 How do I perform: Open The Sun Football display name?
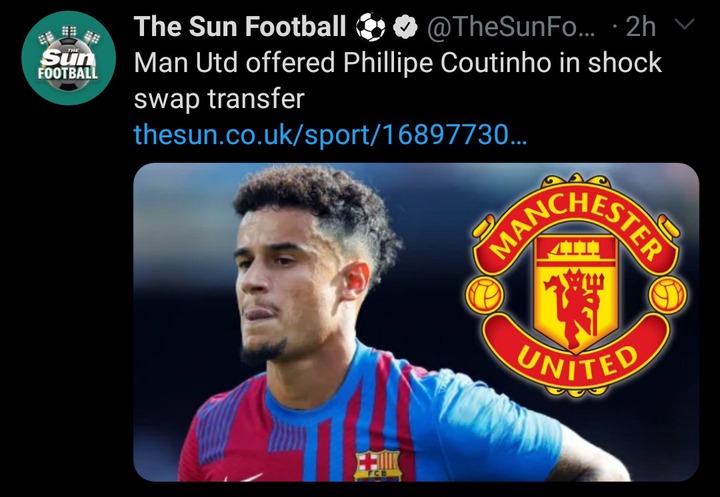coord(240,26)
